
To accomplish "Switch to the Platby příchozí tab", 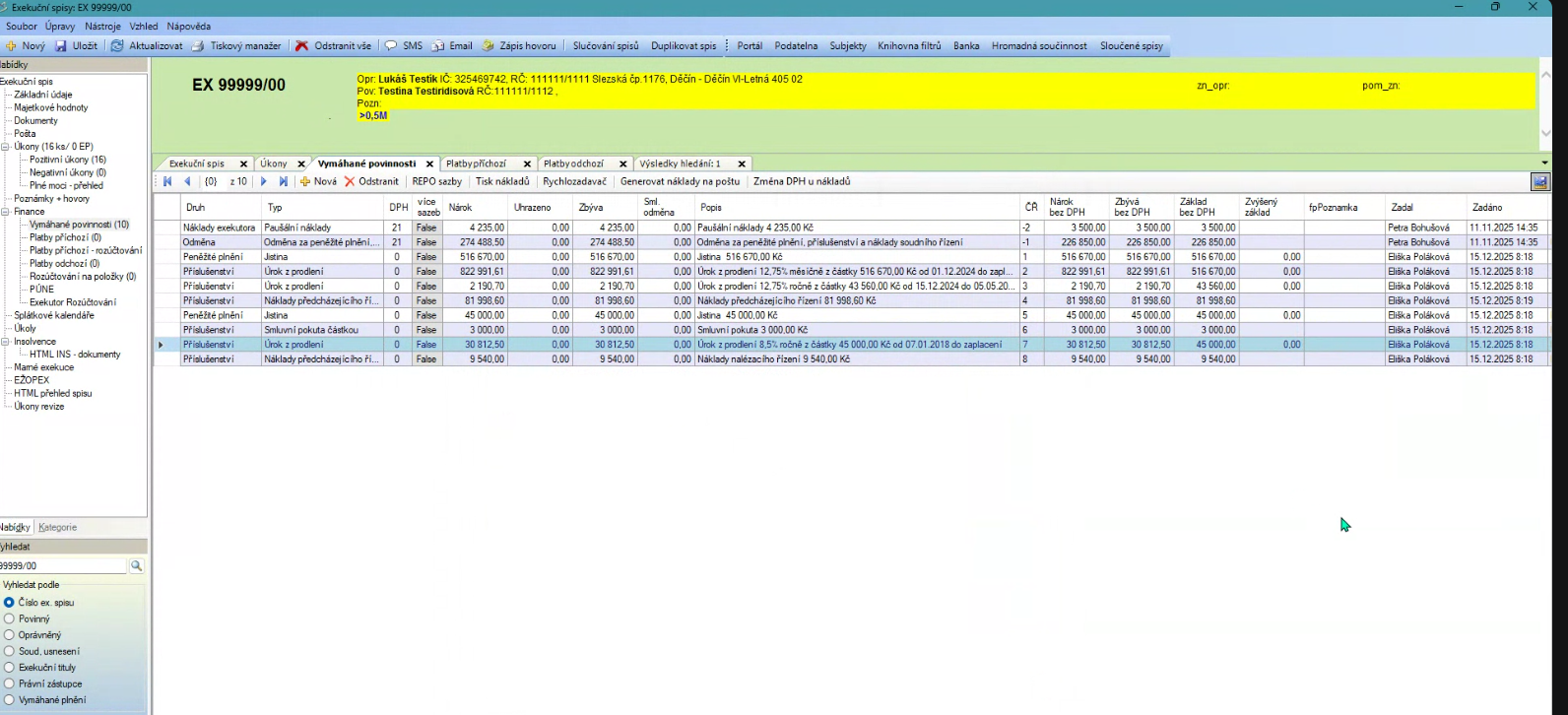I will point(476,164).
